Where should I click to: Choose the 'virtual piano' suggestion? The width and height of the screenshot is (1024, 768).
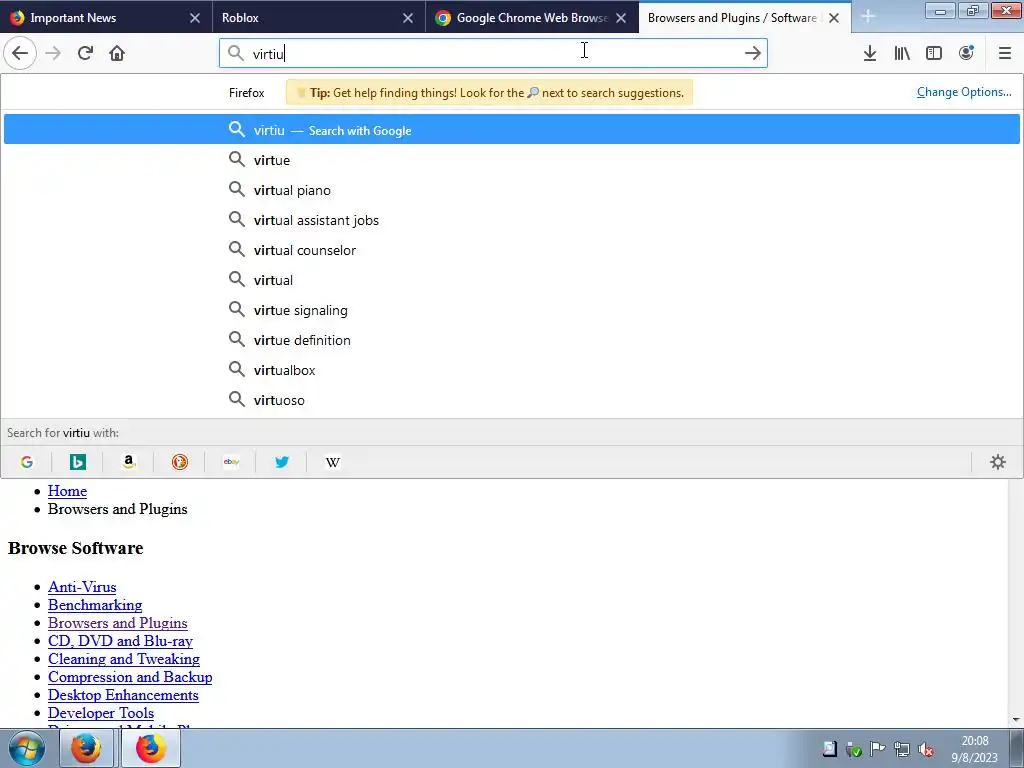coord(511,190)
